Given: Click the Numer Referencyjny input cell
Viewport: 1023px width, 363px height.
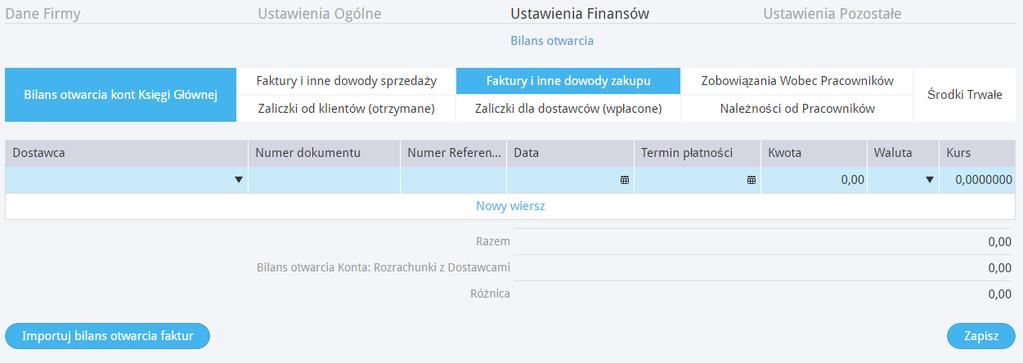Looking at the screenshot, I should (453, 180).
